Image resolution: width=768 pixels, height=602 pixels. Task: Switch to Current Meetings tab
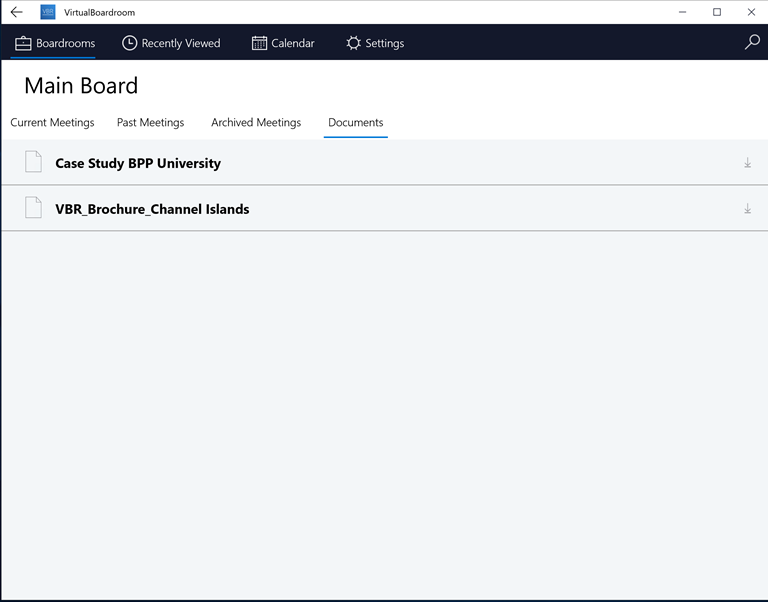click(52, 122)
